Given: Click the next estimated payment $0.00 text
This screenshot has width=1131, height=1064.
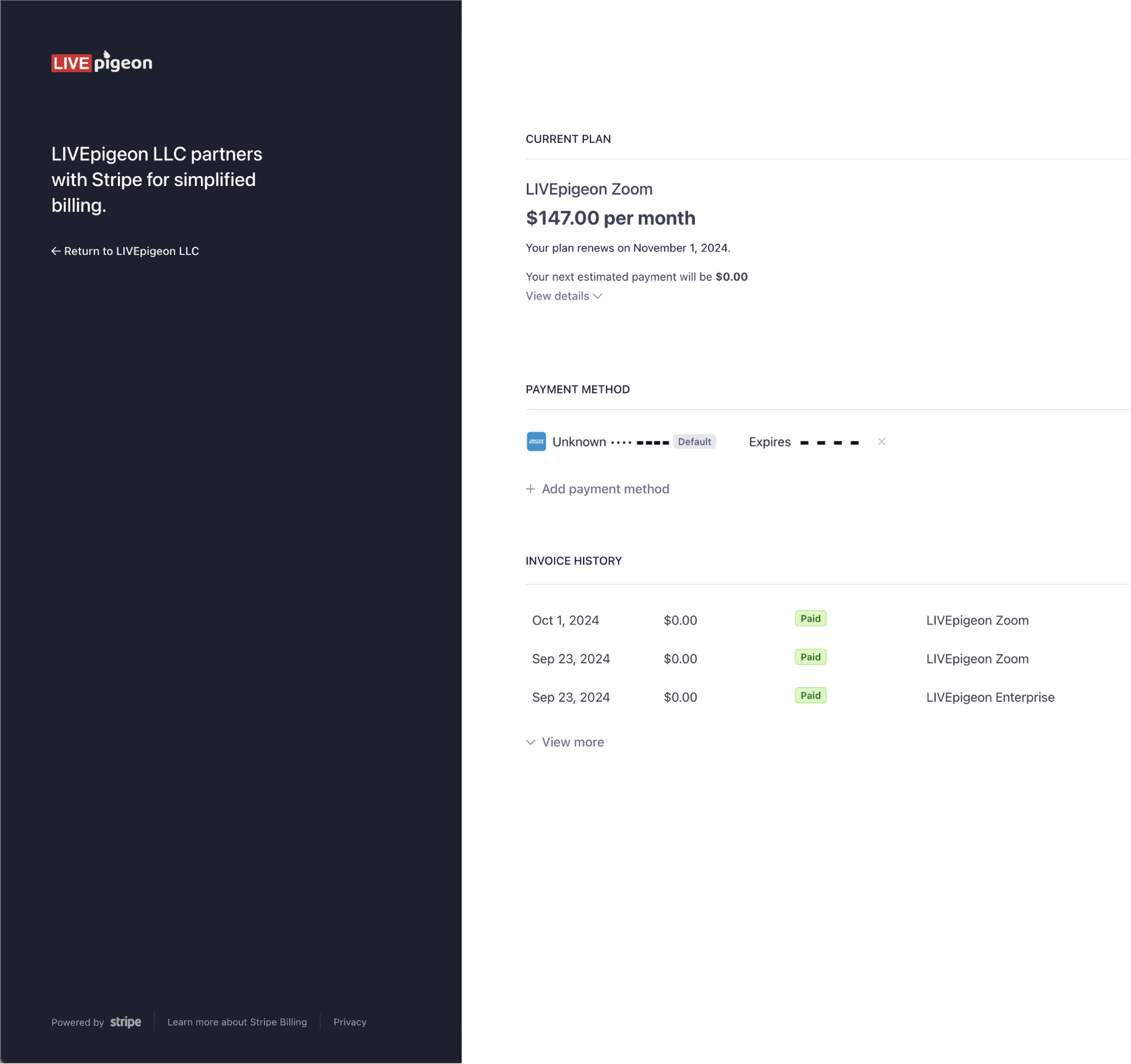Looking at the screenshot, I should click(637, 277).
